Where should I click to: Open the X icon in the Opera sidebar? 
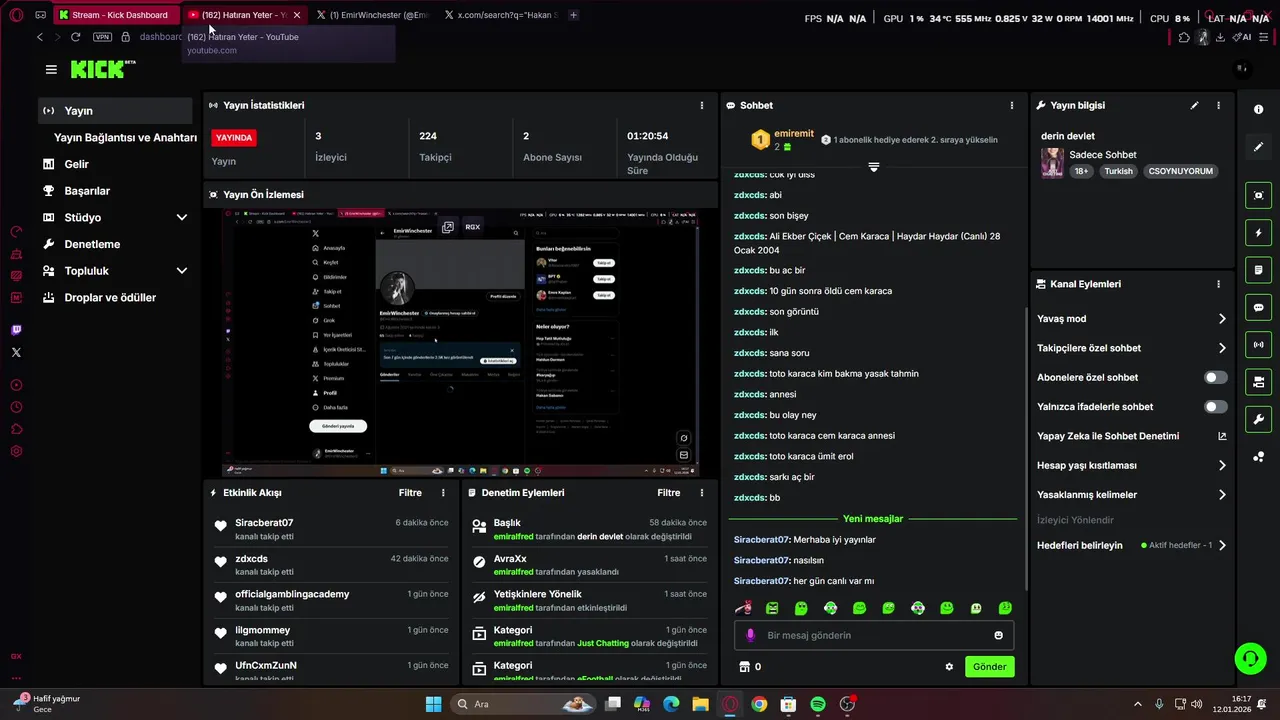[x=16, y=352]
